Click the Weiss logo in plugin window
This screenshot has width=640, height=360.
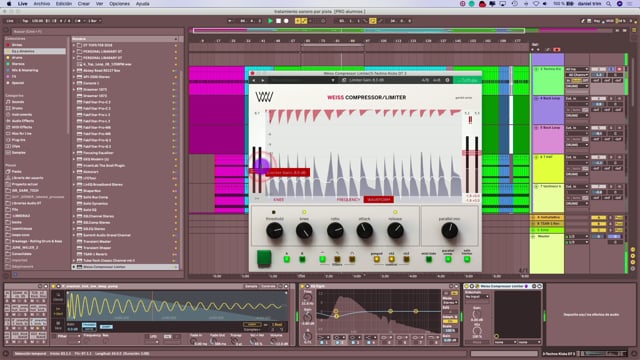[264, 97]
